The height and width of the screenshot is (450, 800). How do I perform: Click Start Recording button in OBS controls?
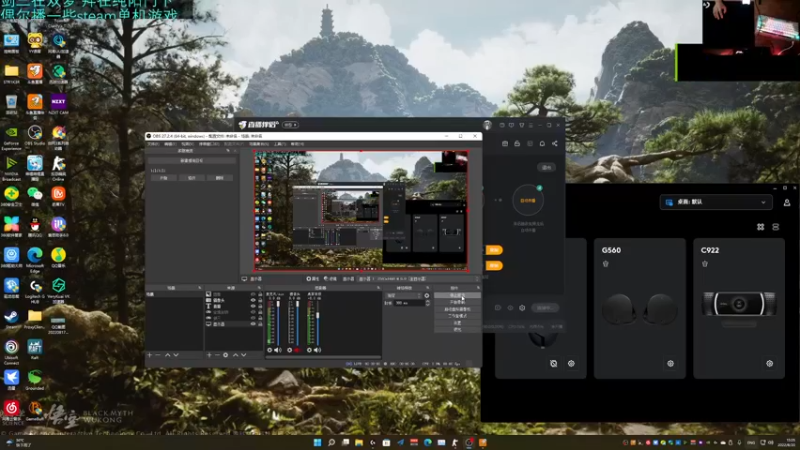click(457, 302)
